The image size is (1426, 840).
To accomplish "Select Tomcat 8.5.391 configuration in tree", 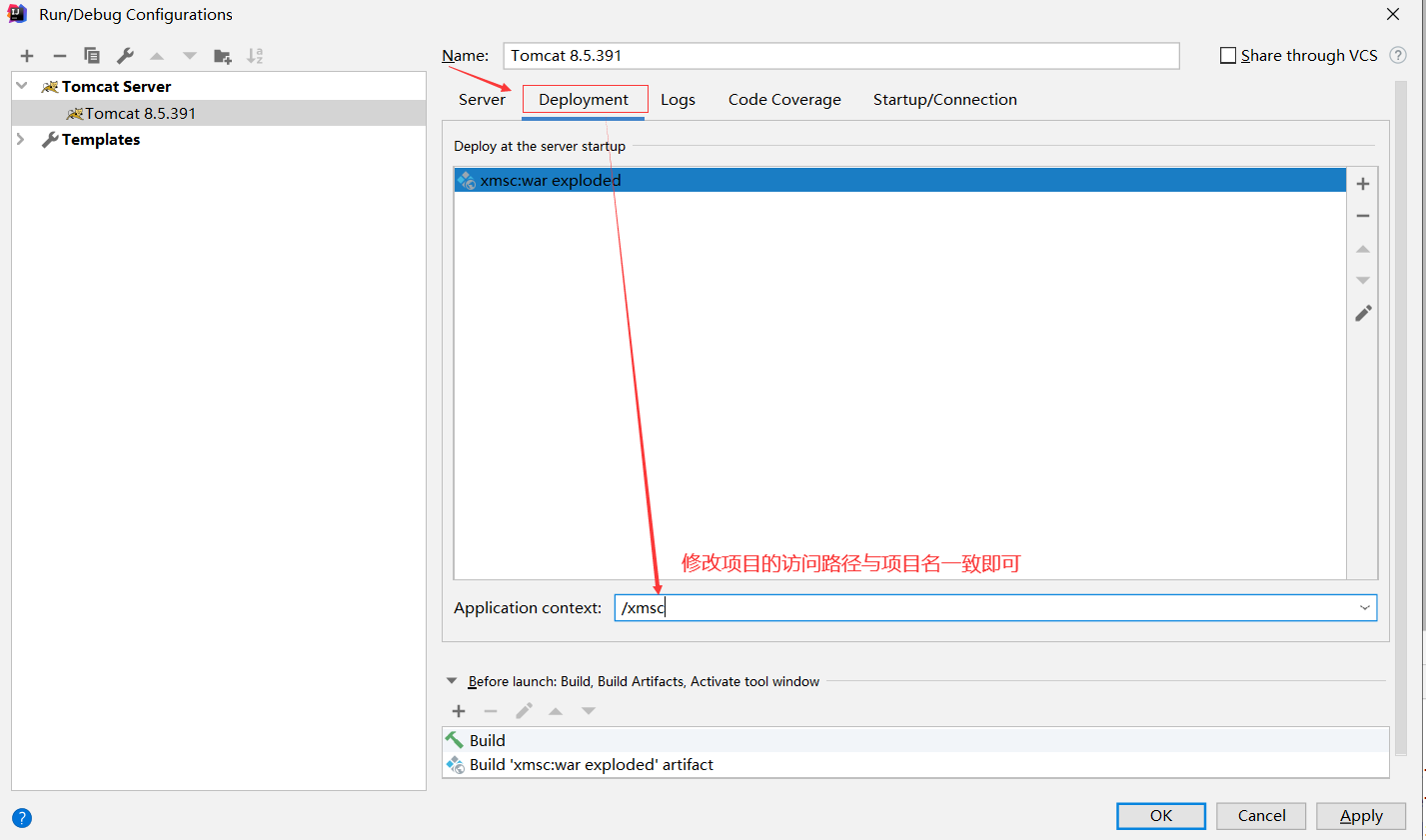I will [140, 114].
